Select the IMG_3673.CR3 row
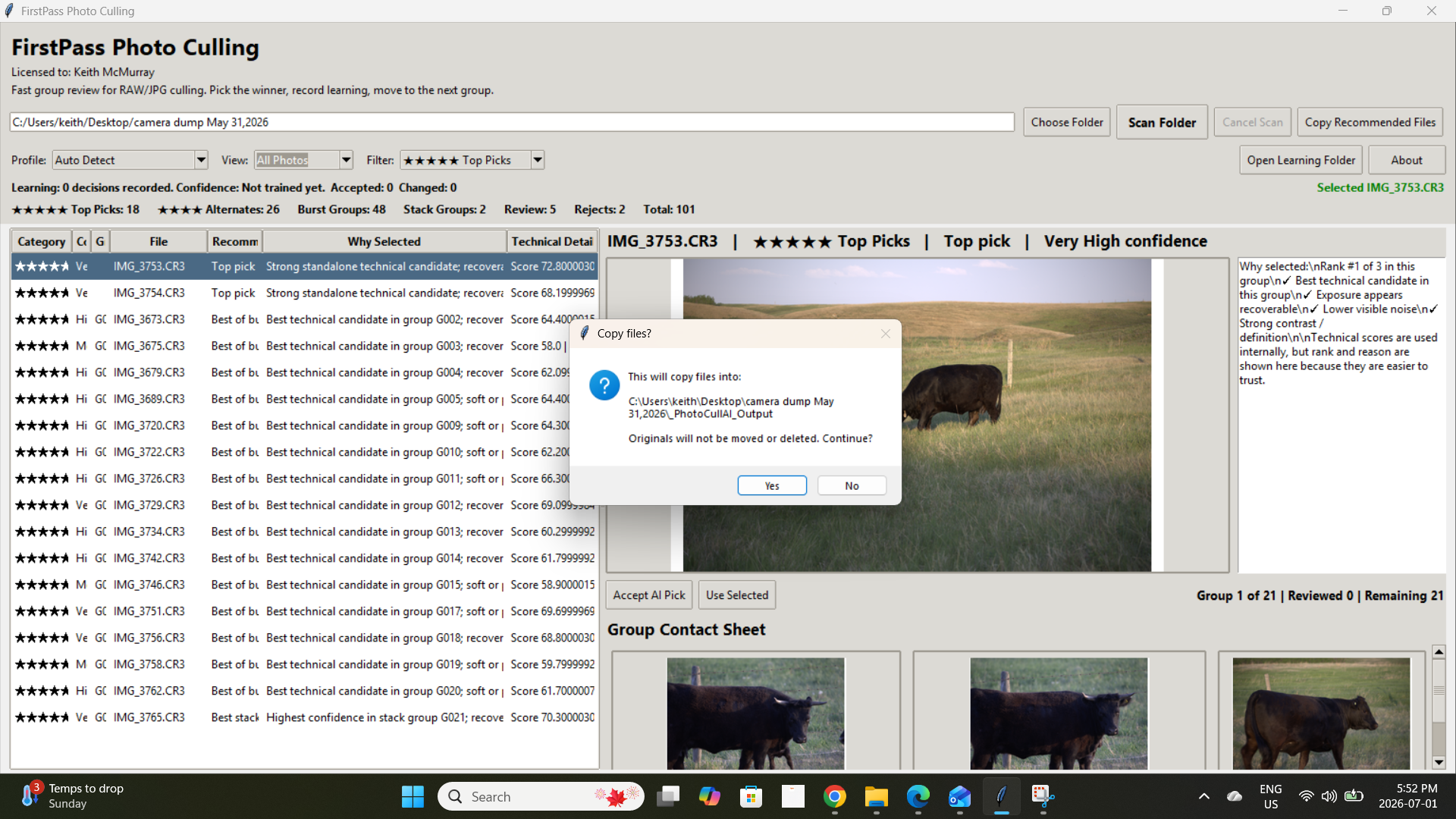The width and height of the screenshot is (1456, 819). pyautogui.click(x=305, y=319)
